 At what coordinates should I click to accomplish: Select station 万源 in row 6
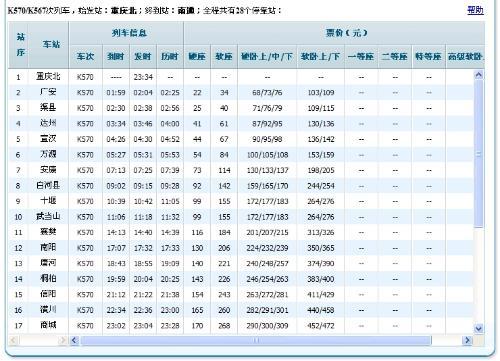(x=48, y=154)
